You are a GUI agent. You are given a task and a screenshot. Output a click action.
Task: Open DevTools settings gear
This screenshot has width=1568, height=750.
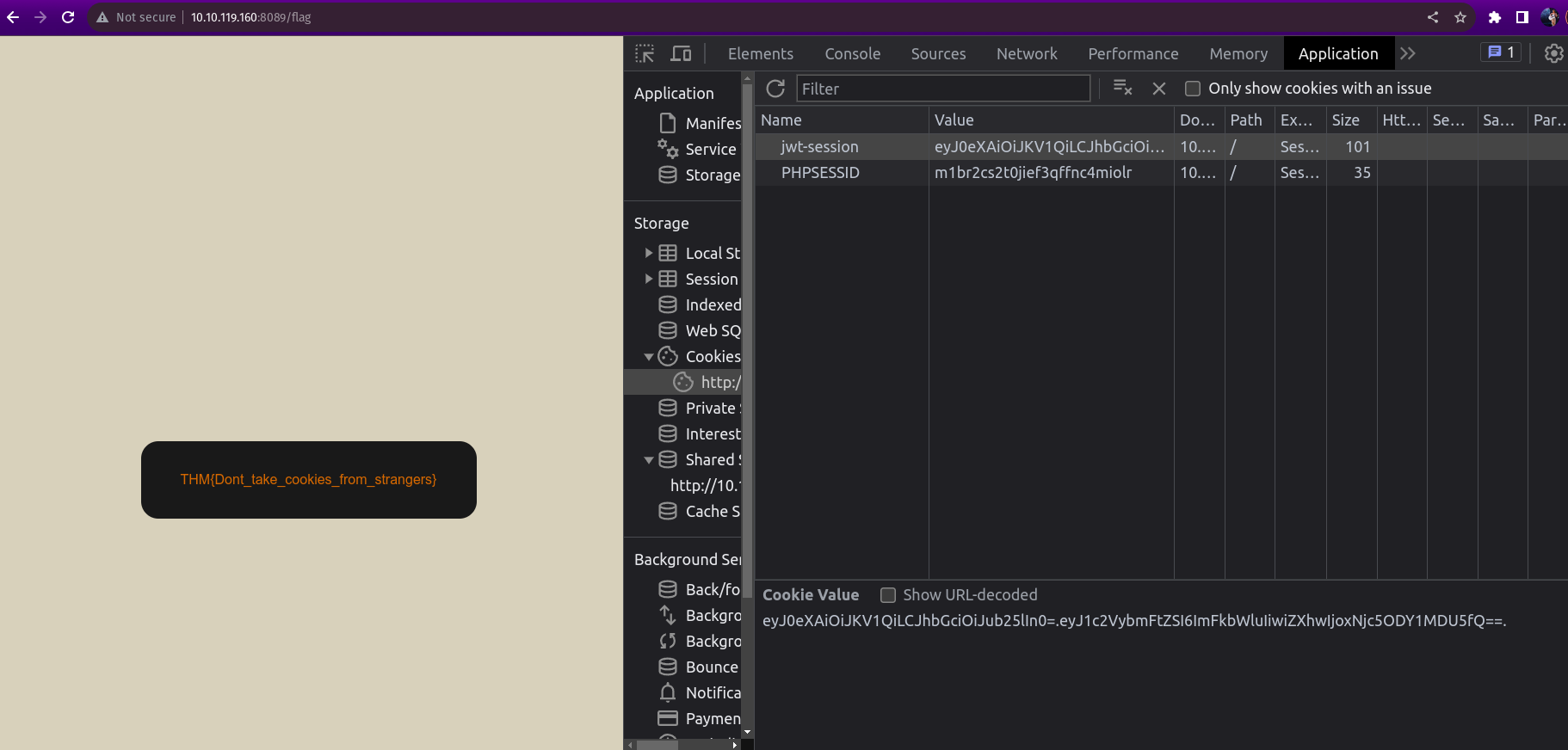pyautogui.click(x=1553, y=53)
